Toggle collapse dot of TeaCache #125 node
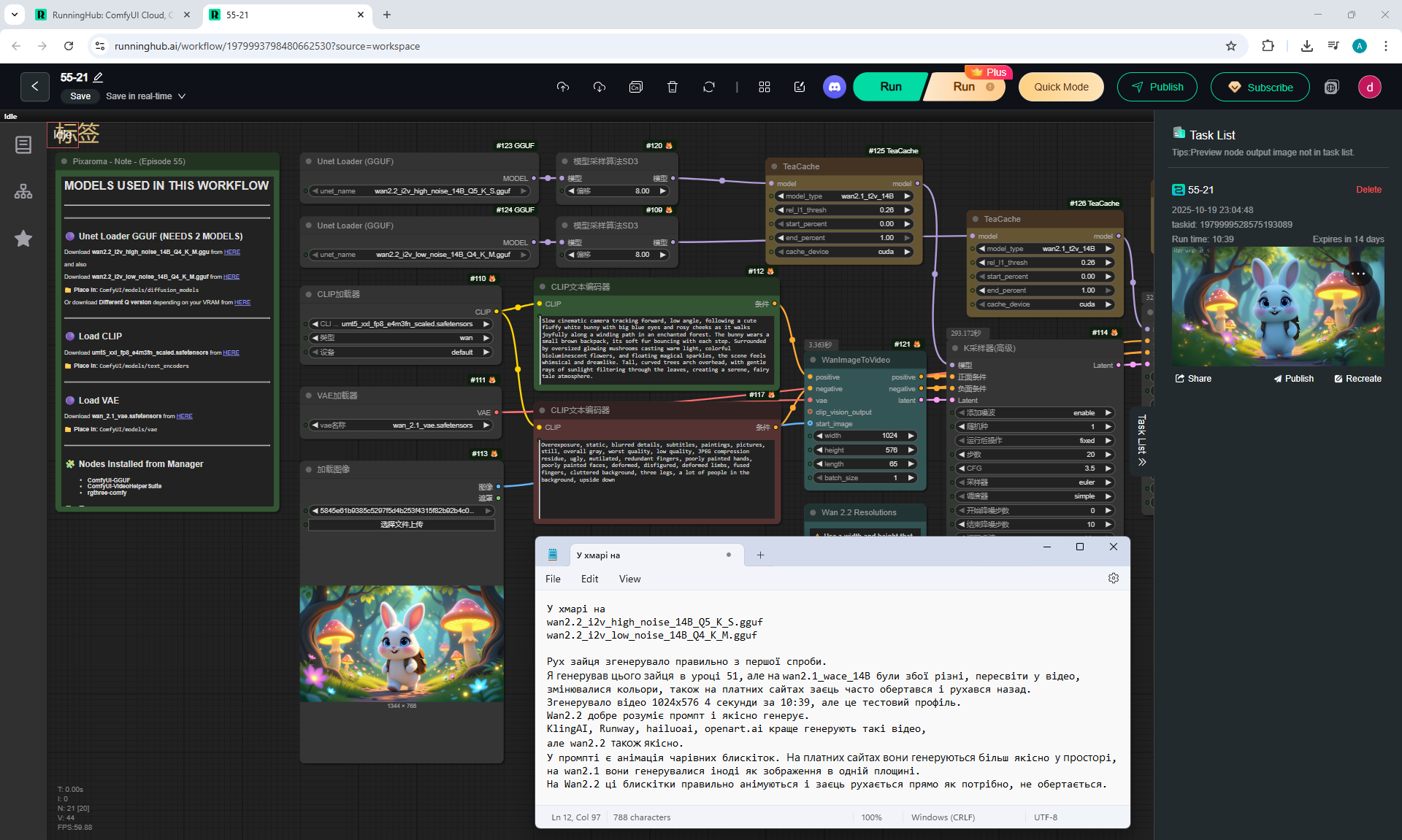 point(773,166)
